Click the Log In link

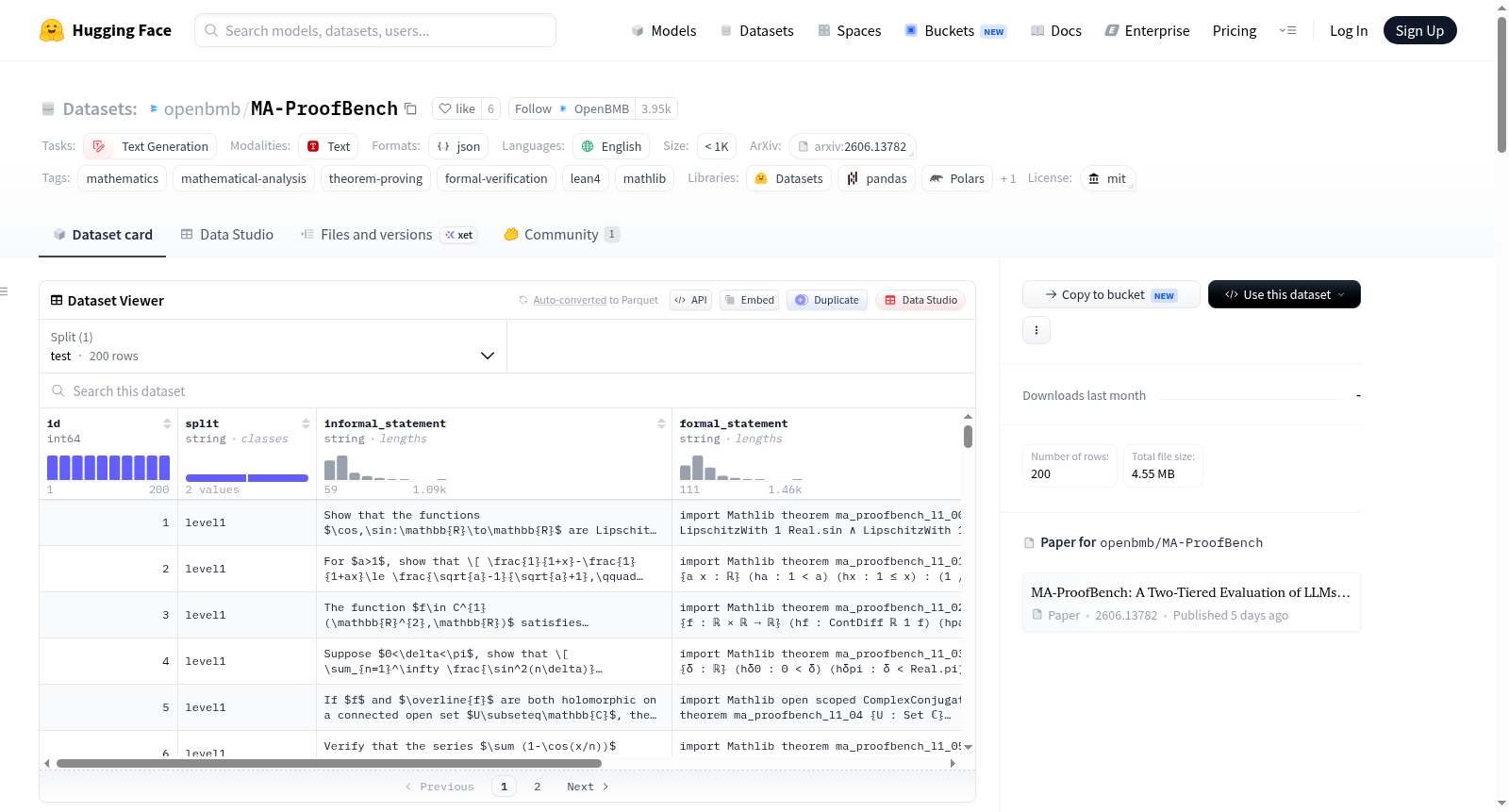click(1349, 30)
